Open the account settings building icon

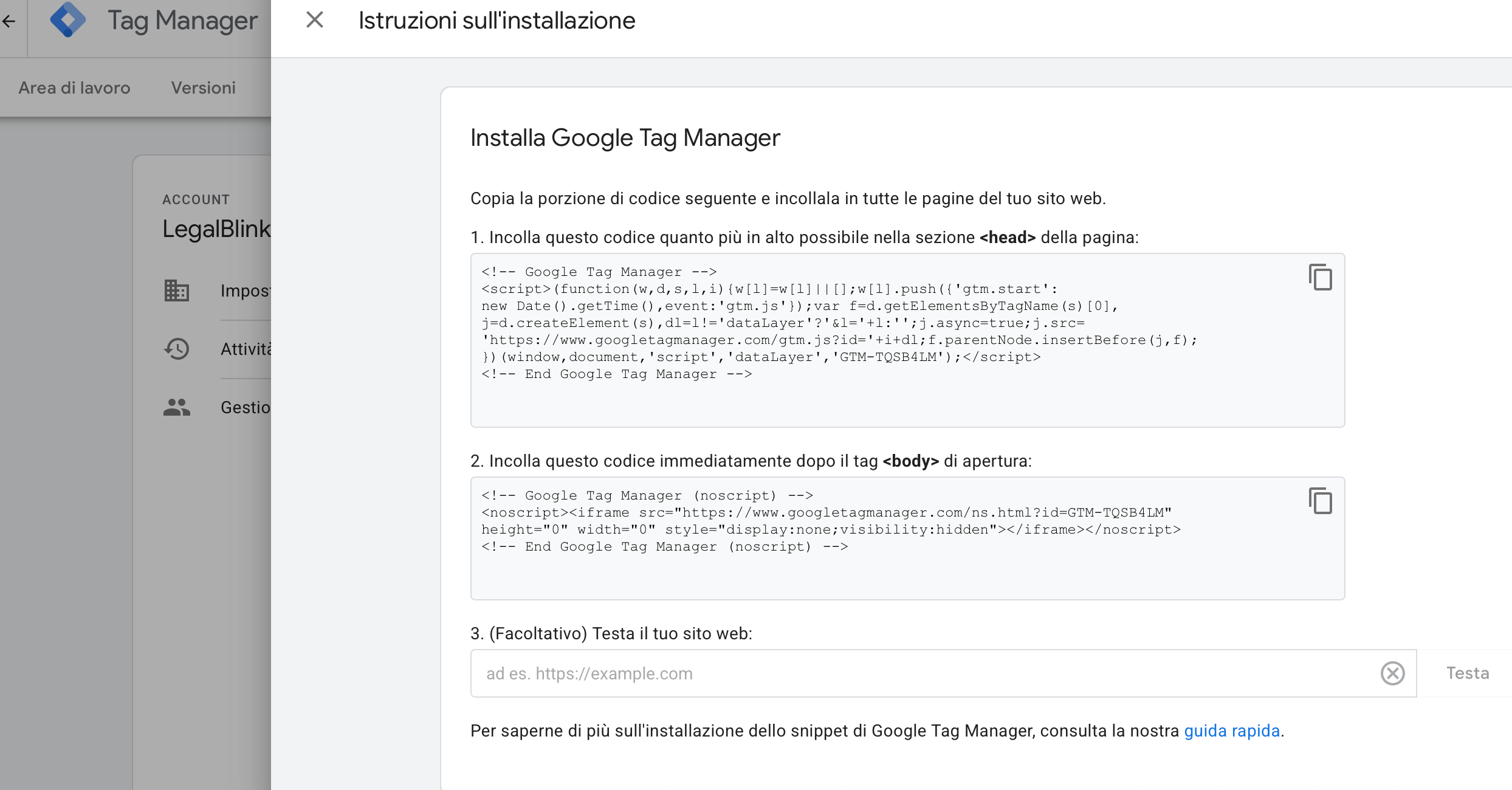coord(176,290)
